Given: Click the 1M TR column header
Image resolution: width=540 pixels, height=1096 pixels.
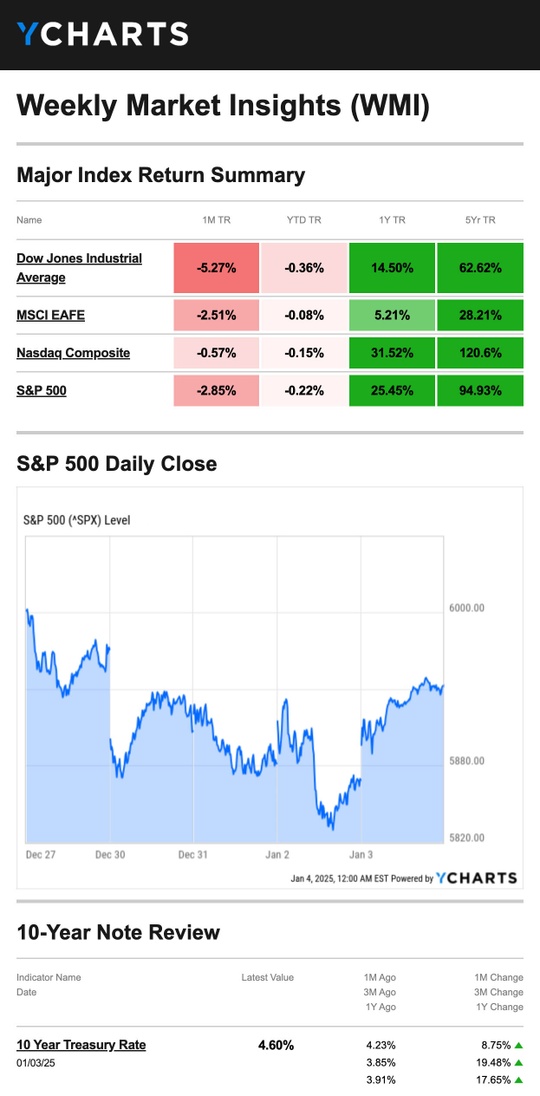Looking at the screenshot, I should coord(217,220).
